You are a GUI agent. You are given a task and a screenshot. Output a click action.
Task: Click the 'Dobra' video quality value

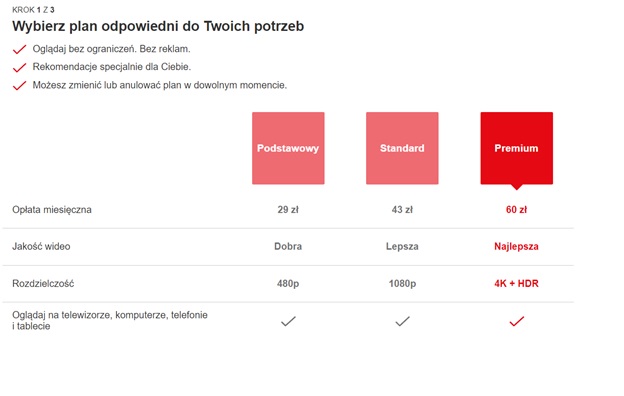click(288, 246)
